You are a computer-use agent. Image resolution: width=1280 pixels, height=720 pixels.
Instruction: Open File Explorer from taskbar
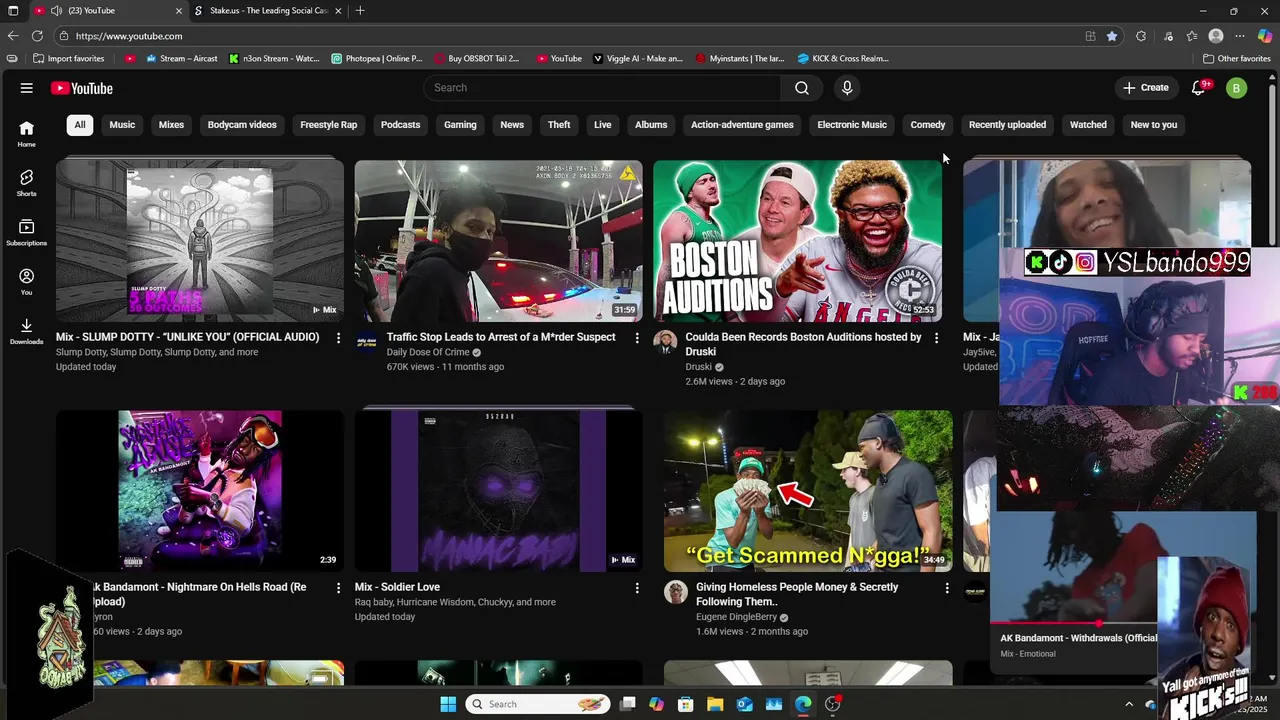715,704
